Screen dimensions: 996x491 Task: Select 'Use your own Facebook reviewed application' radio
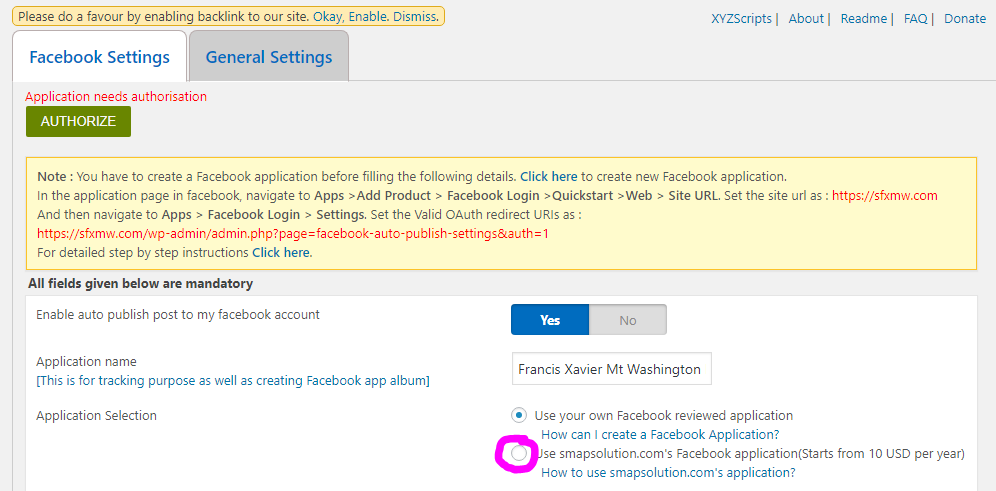click(x=518, y=415)
